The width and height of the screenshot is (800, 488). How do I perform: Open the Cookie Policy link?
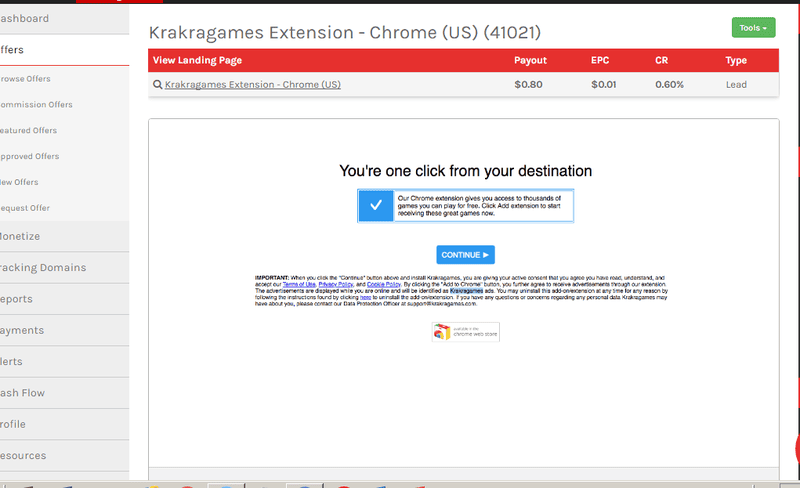[x=384, y=284]
